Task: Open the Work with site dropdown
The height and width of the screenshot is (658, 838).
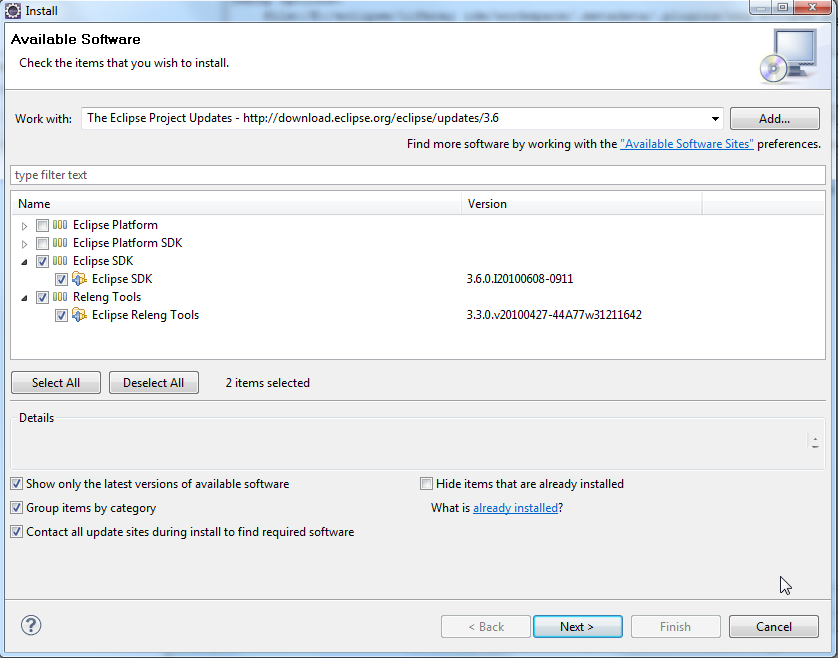Action: [715, 118]
